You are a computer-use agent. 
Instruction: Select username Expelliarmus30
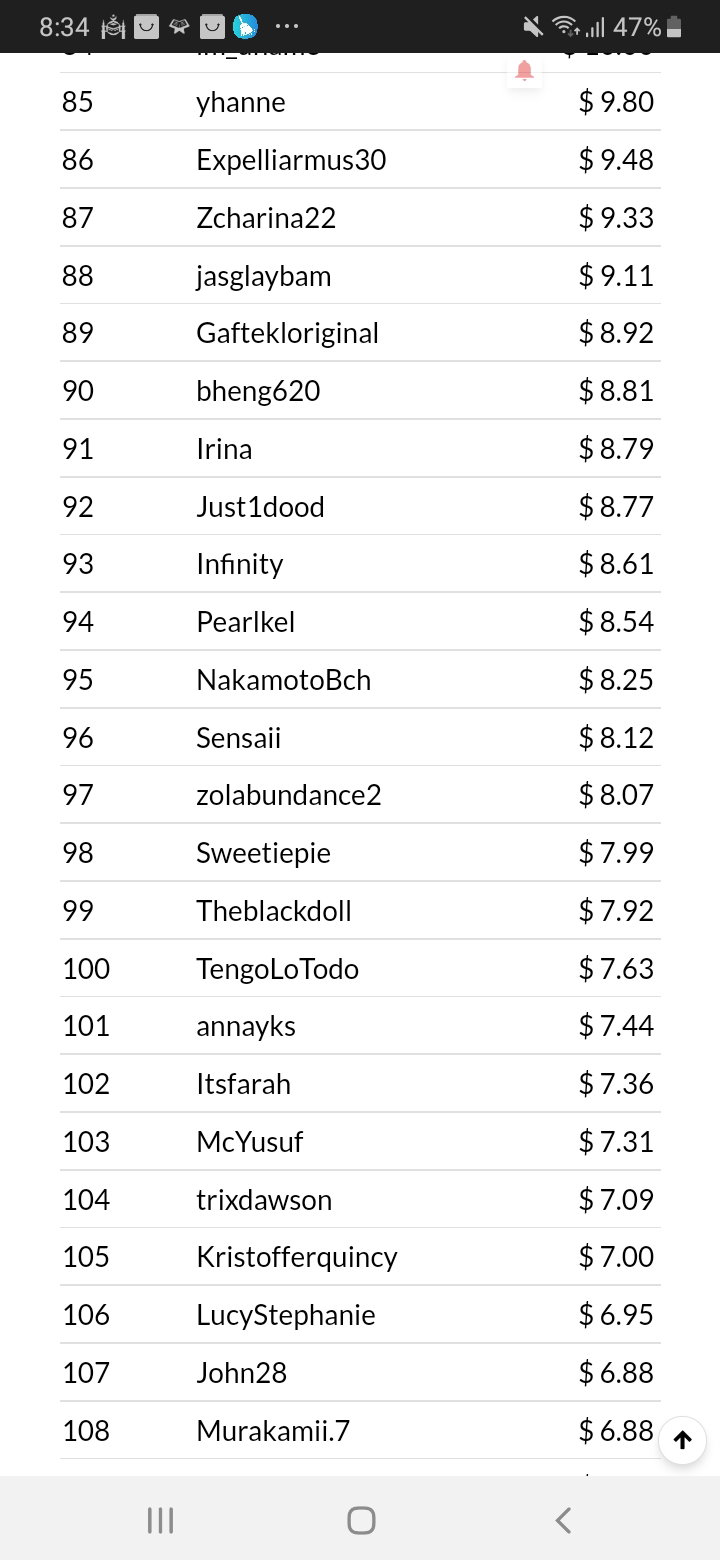291,160
